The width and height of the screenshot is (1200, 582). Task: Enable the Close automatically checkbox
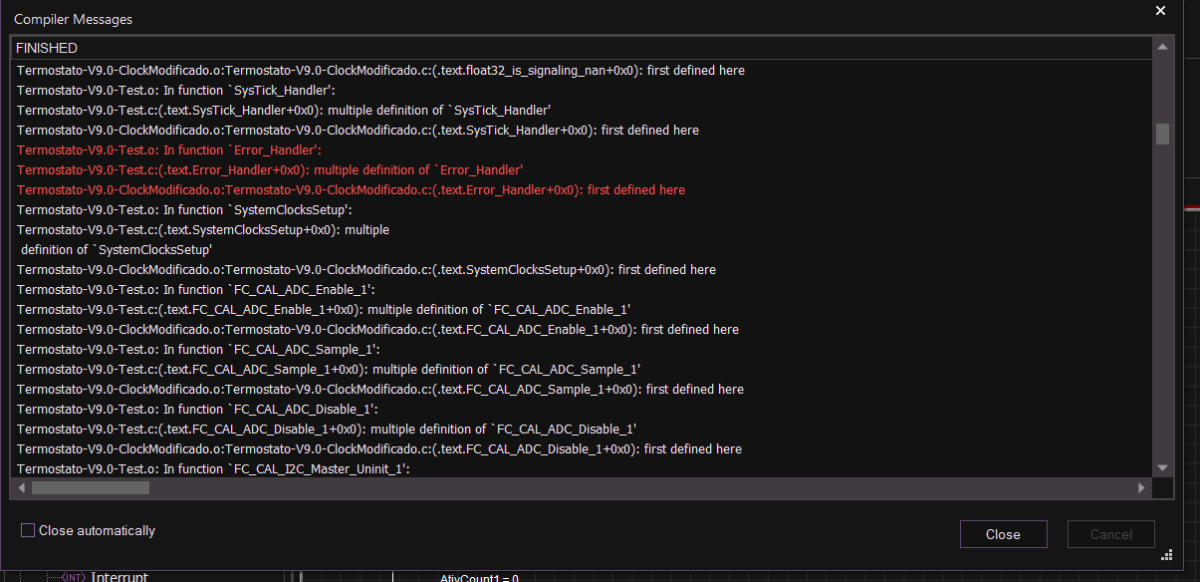point(28,531)
